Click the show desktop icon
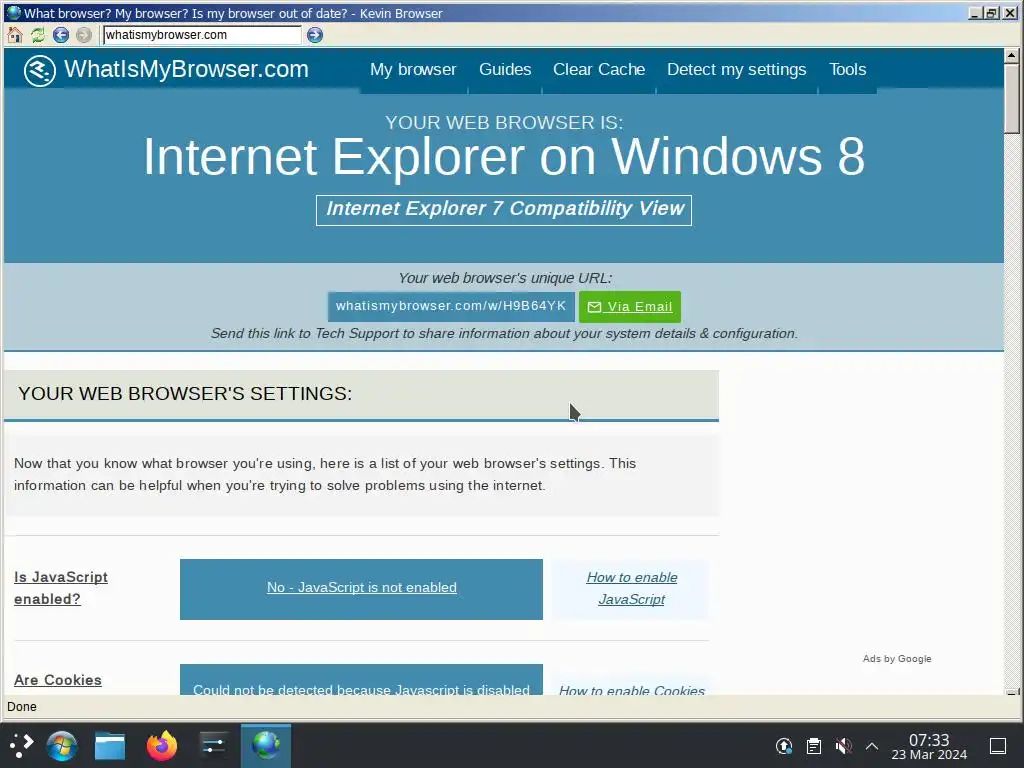1024x768 pixels. (x=998, y=745)
